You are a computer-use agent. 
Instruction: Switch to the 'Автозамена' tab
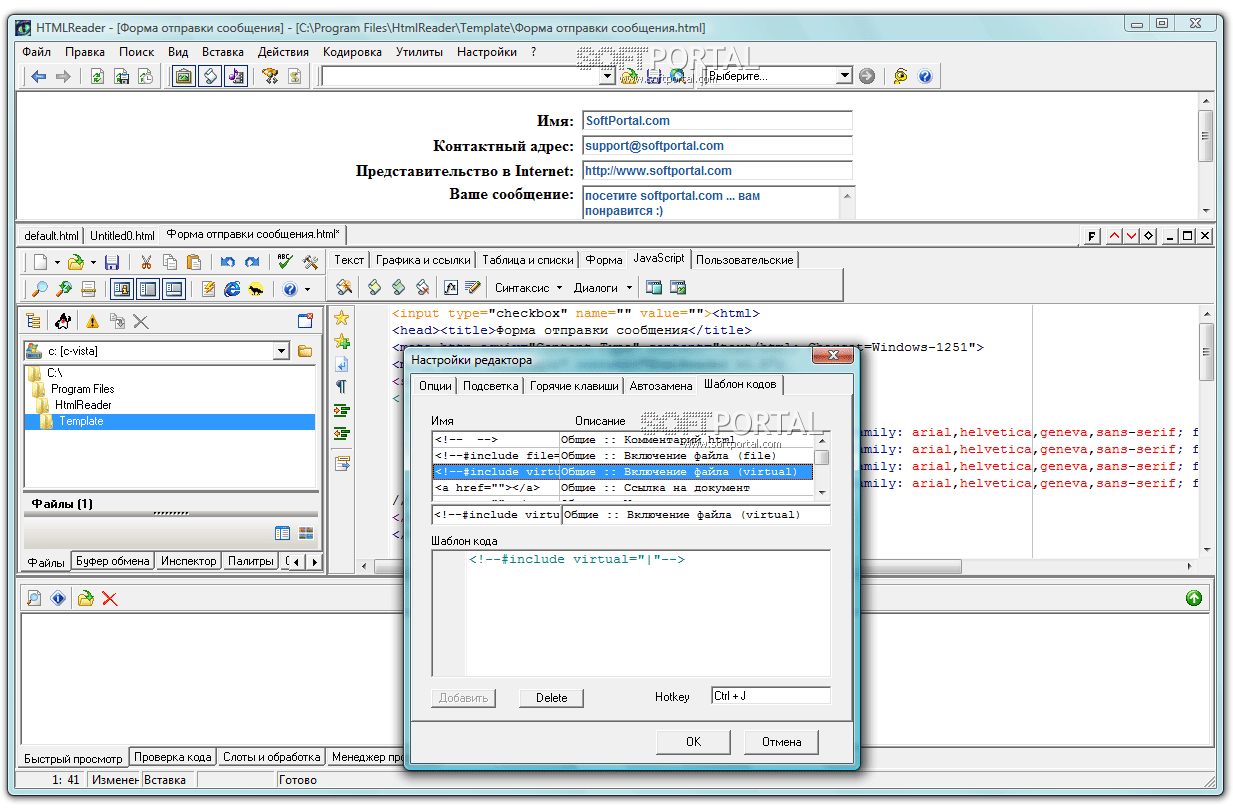[x=661, y=386]
